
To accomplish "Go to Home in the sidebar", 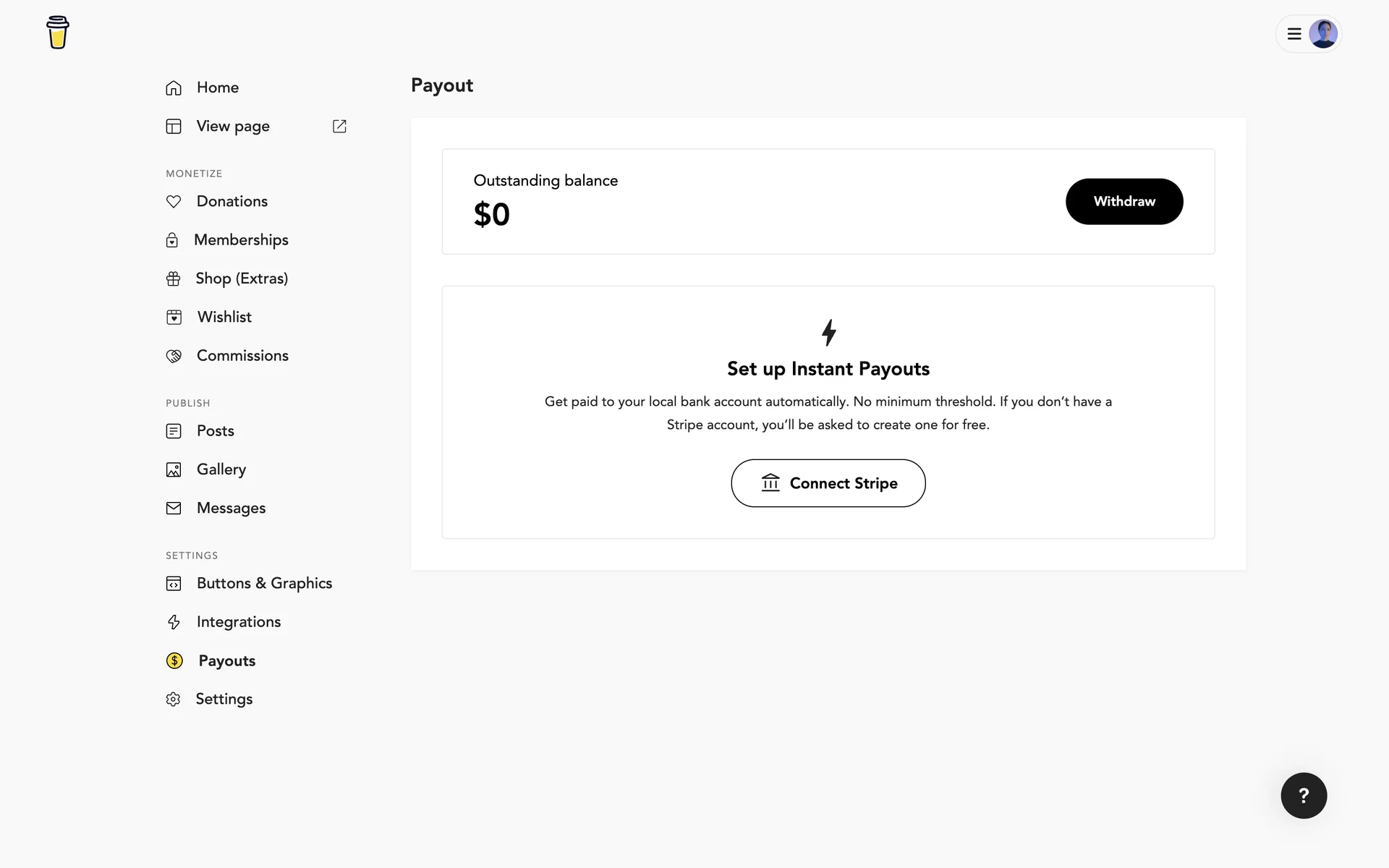I will pos(217,88).
